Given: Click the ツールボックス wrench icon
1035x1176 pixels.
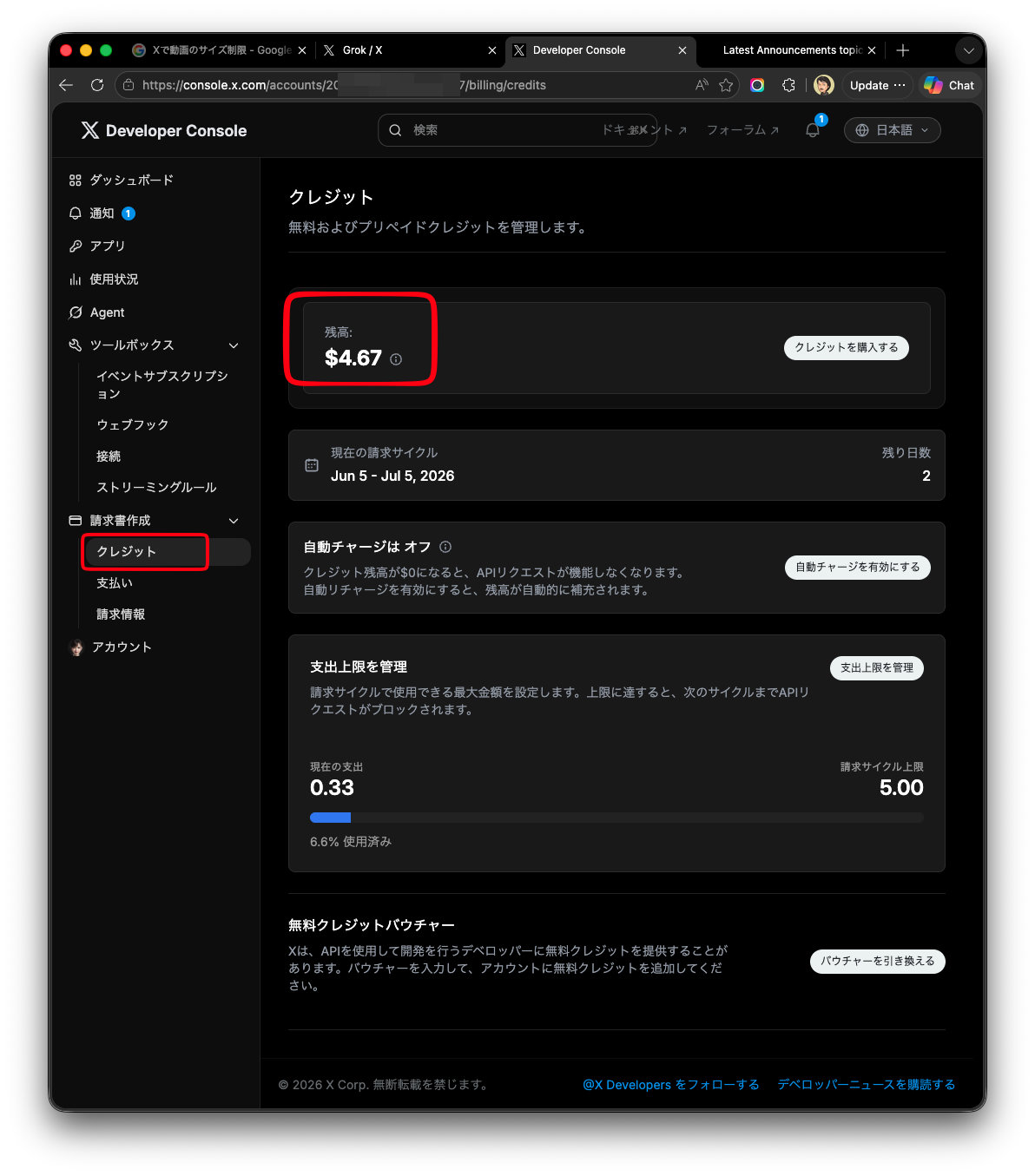Looking at the screenshot, I should [x=76, y=345].
